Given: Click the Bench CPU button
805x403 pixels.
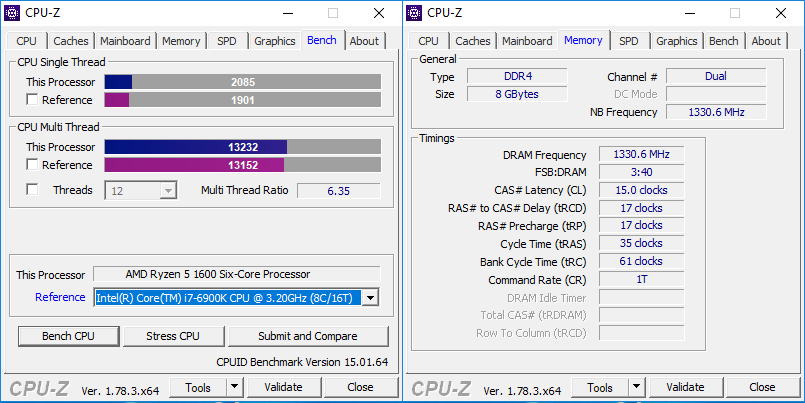Looking at the screenshot, I should tap(68, 336).
